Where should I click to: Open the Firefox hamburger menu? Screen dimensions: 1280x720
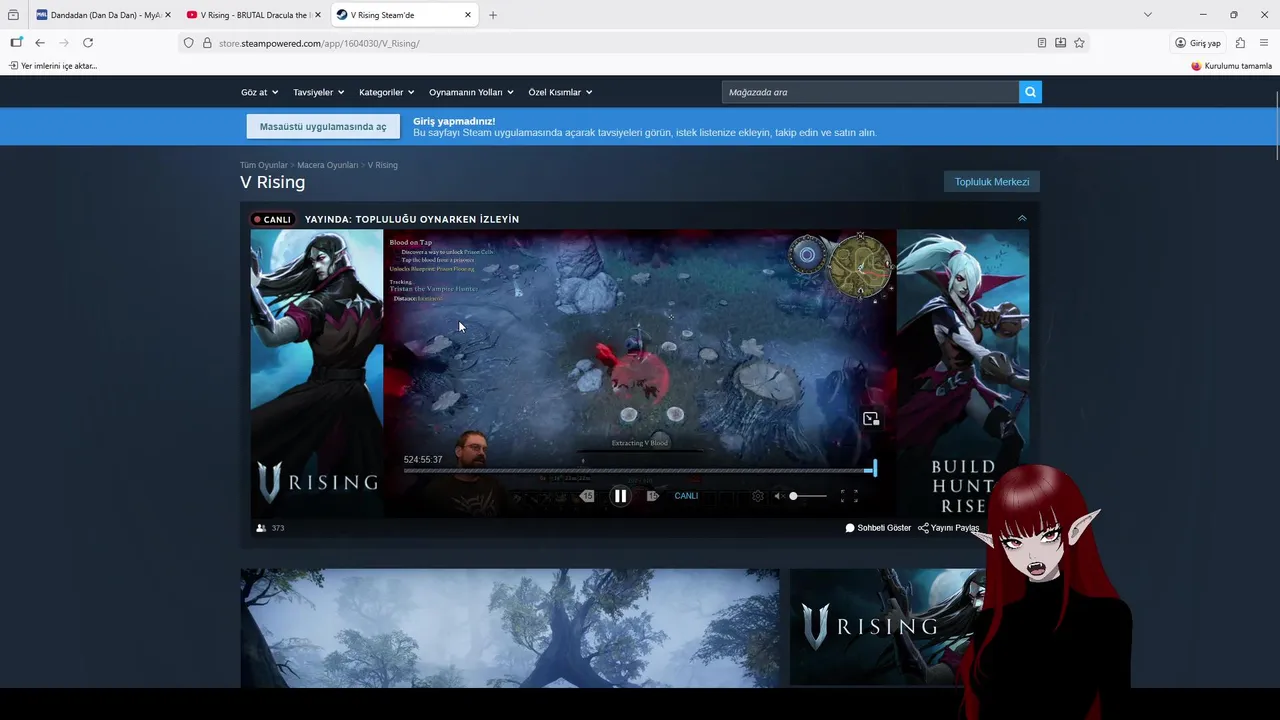(1264, 43)
